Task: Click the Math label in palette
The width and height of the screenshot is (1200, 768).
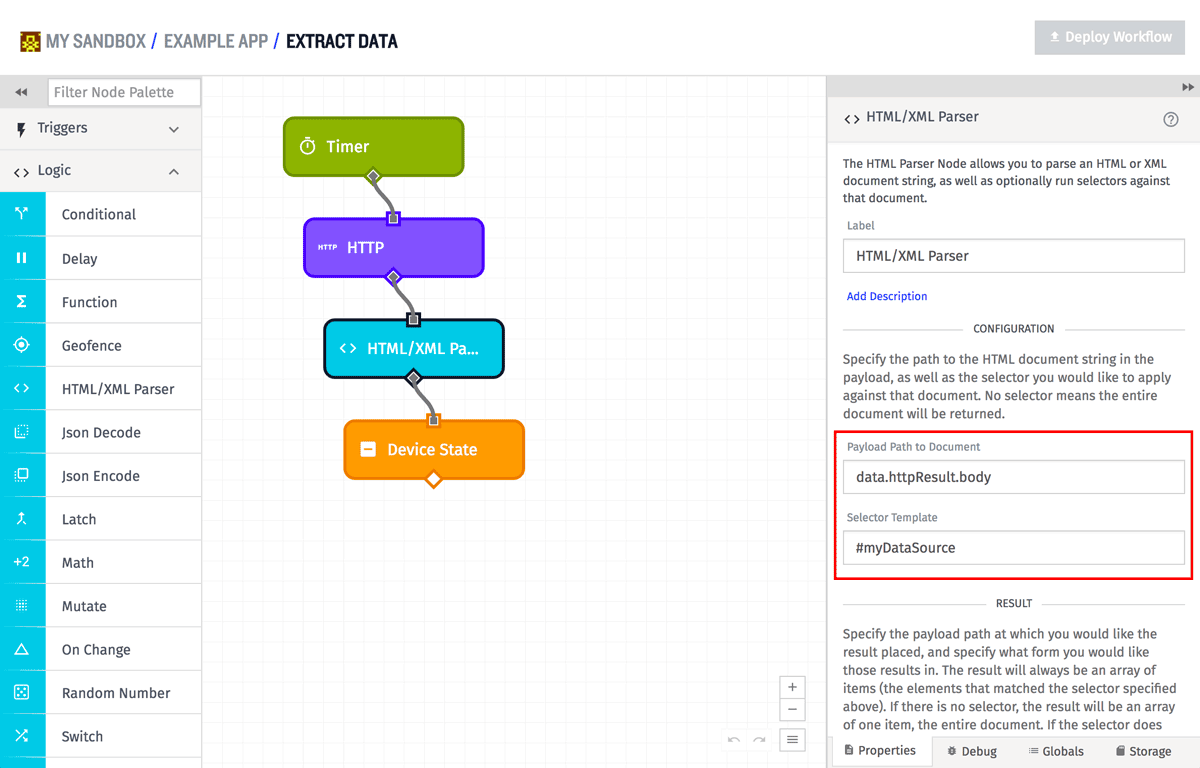Action: (78, 563)
